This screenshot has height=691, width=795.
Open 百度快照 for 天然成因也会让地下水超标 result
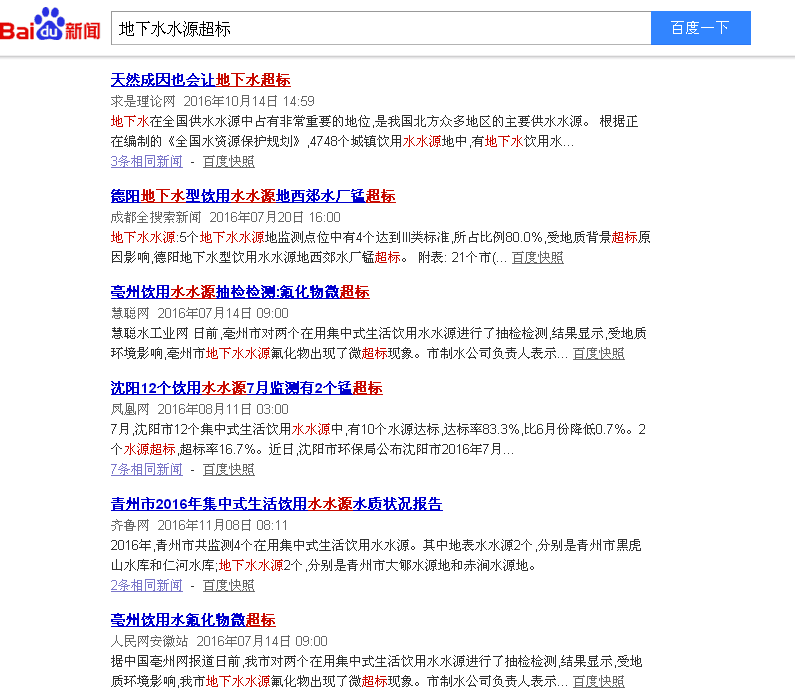(x=229, y=161)
